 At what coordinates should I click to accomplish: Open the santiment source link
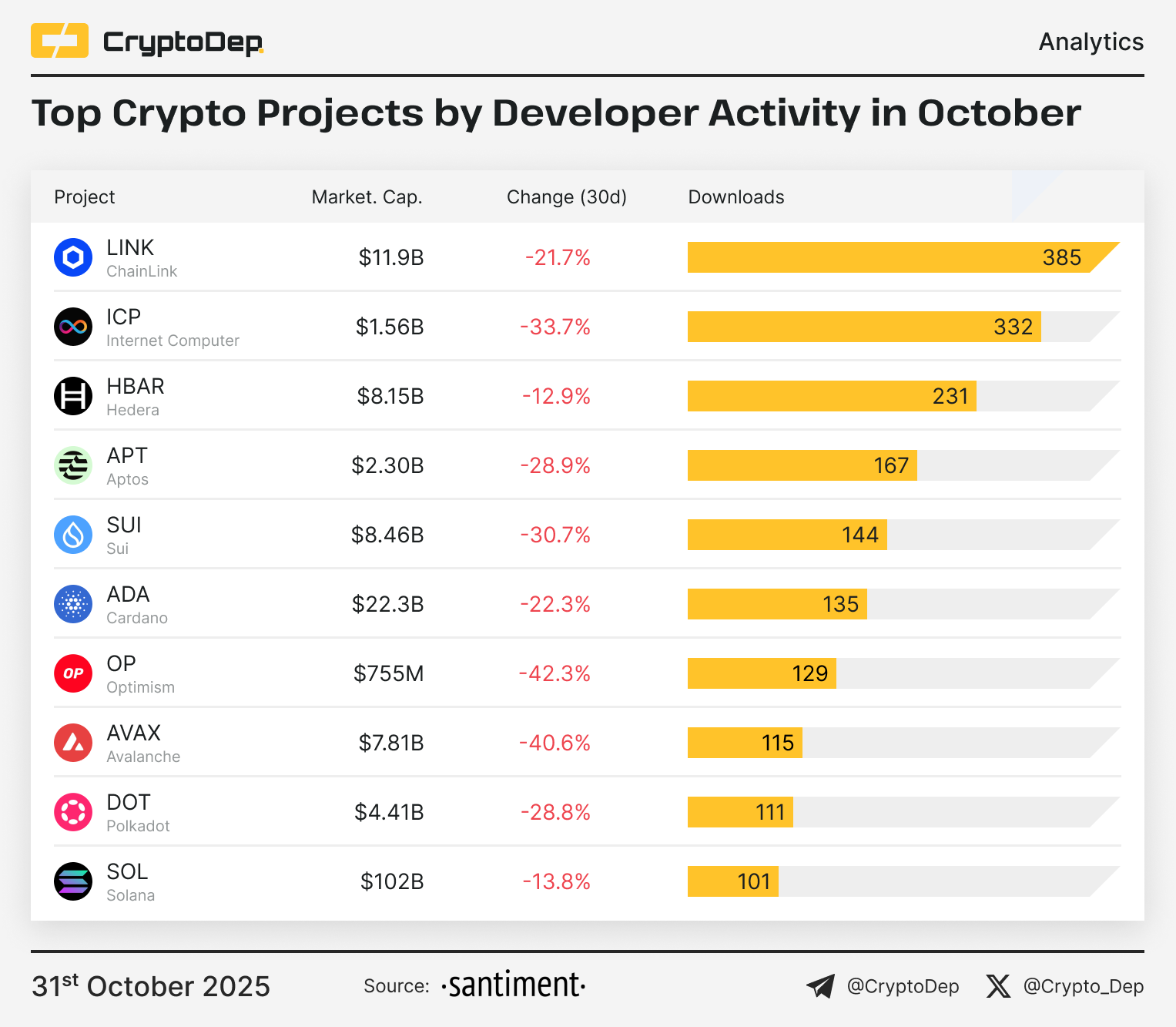[x=514, y=985]
